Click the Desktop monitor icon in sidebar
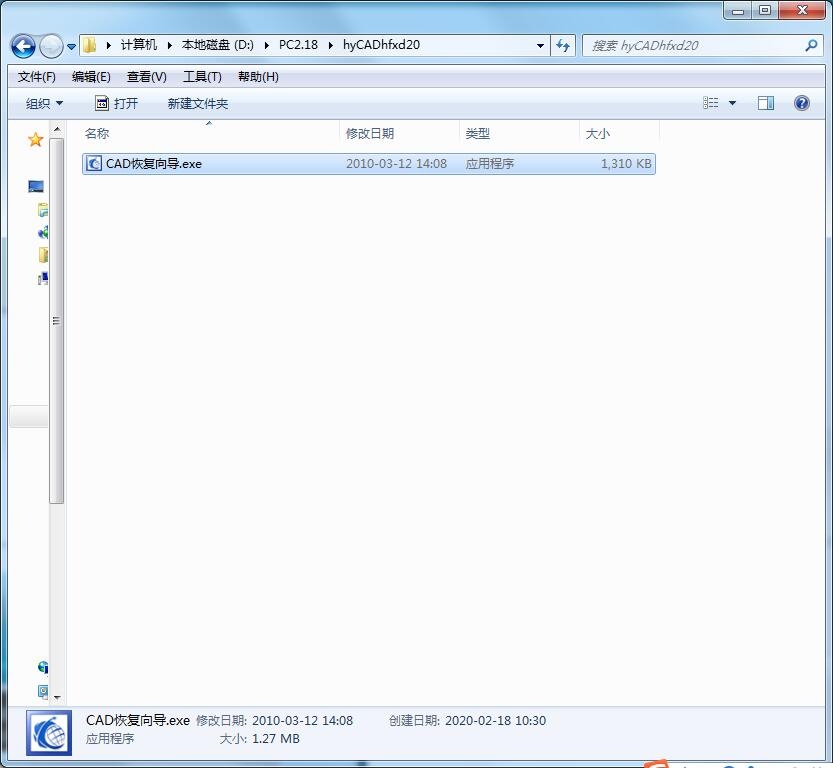Viewport: 833px width, 768px height. [36, 187]
